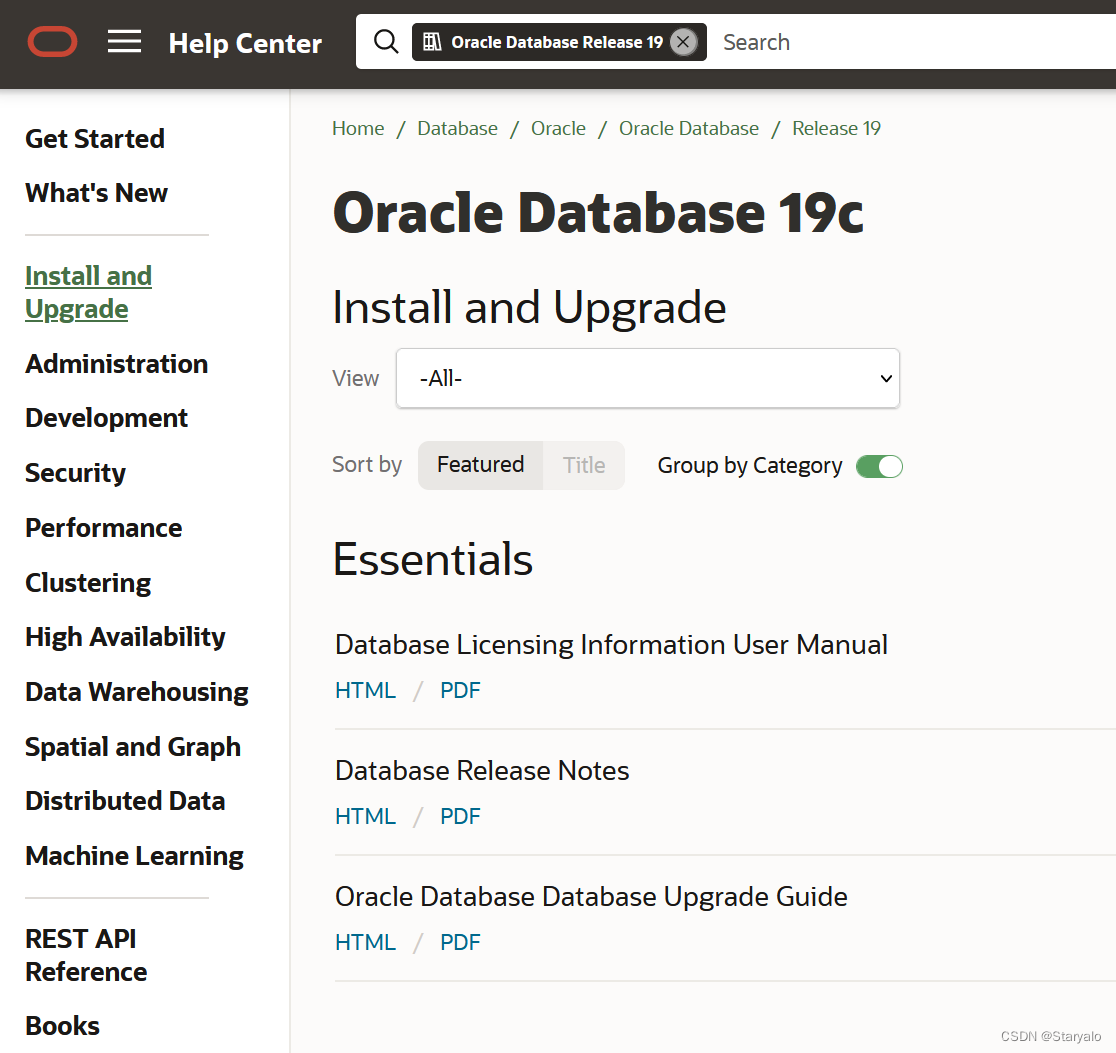Toggle Group by Category switch
The width and height of the screenshot is (1116, 1053).
(x=879, y=466)
